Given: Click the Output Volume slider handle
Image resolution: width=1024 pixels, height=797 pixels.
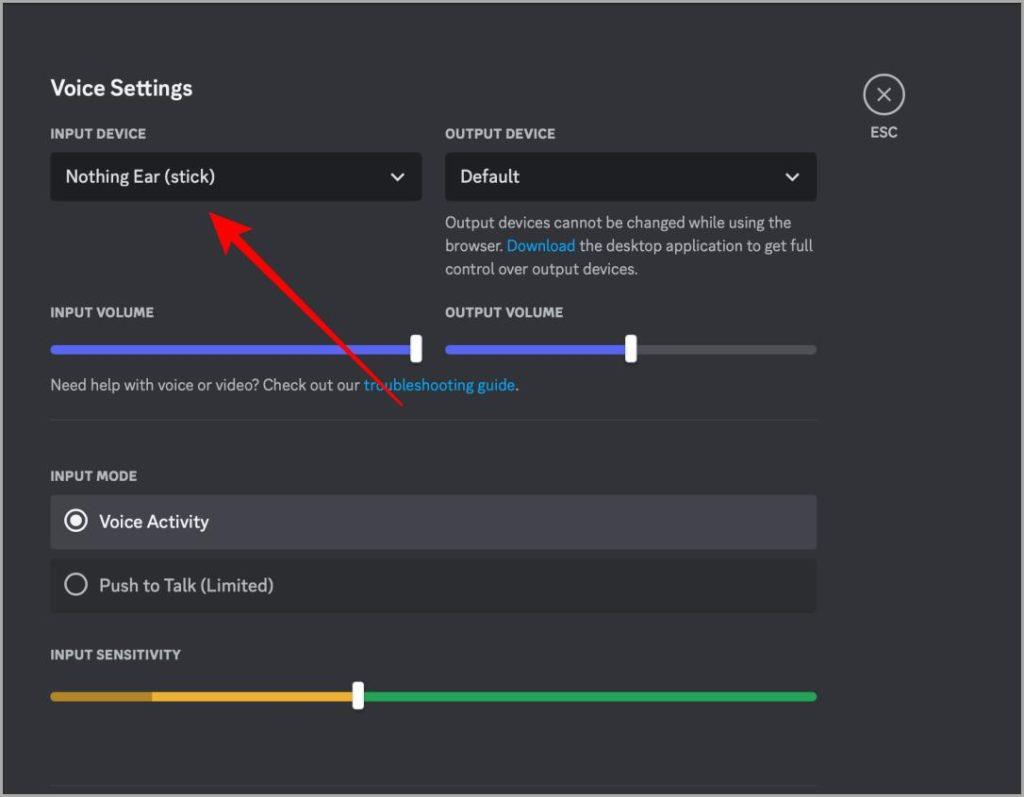Looking at the screenshot, I should [631, 349].
